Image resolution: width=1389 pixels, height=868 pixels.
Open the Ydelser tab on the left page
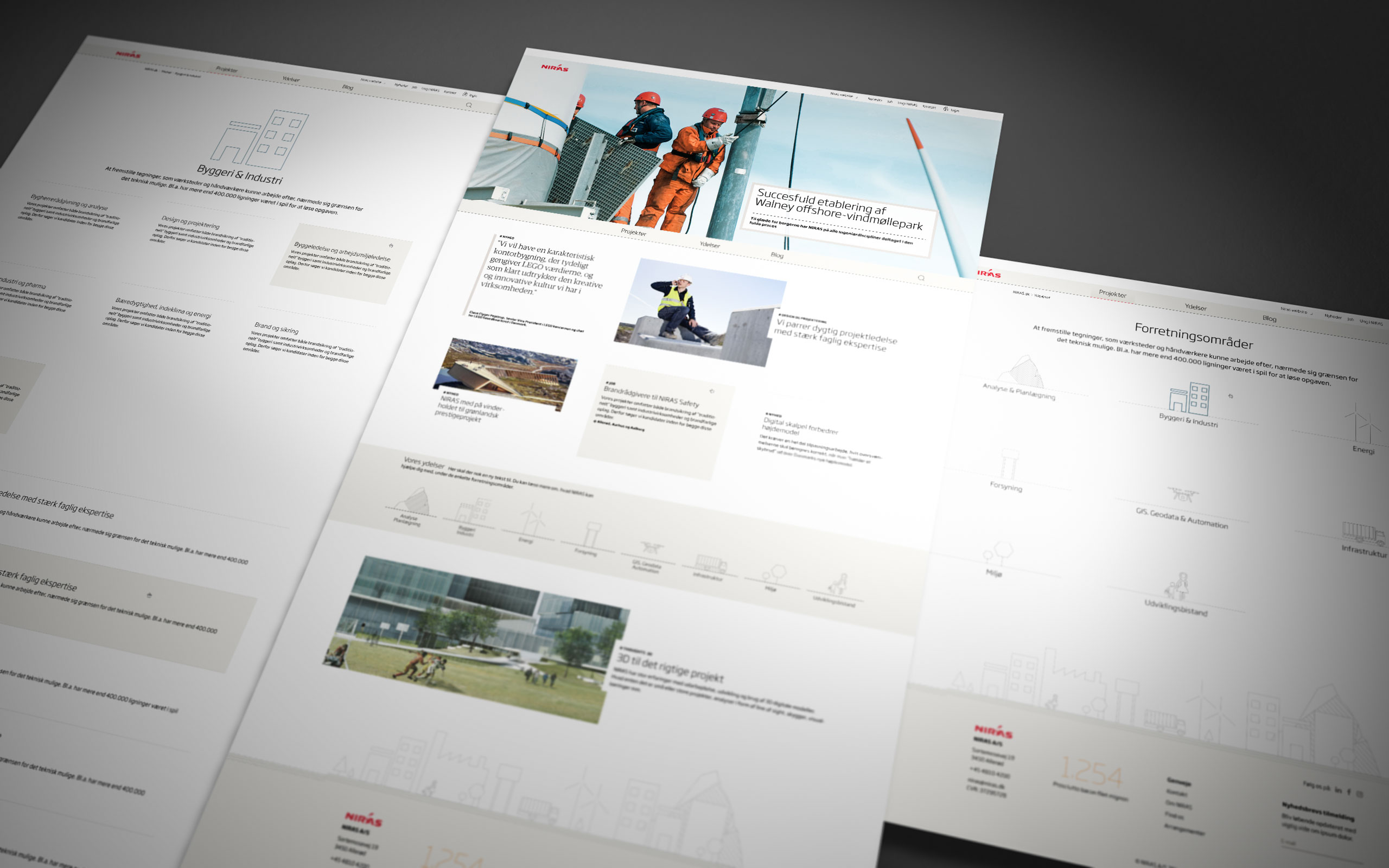point(291,79)
